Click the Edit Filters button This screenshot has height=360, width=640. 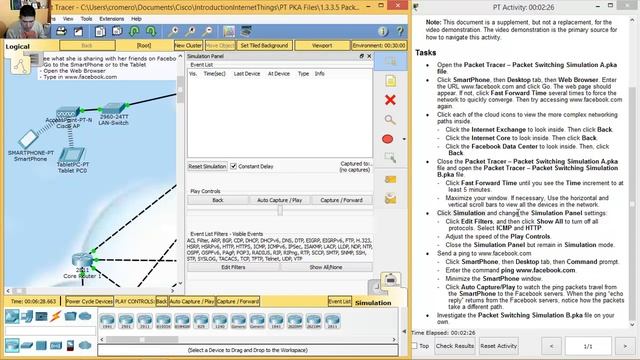(233, 267)
